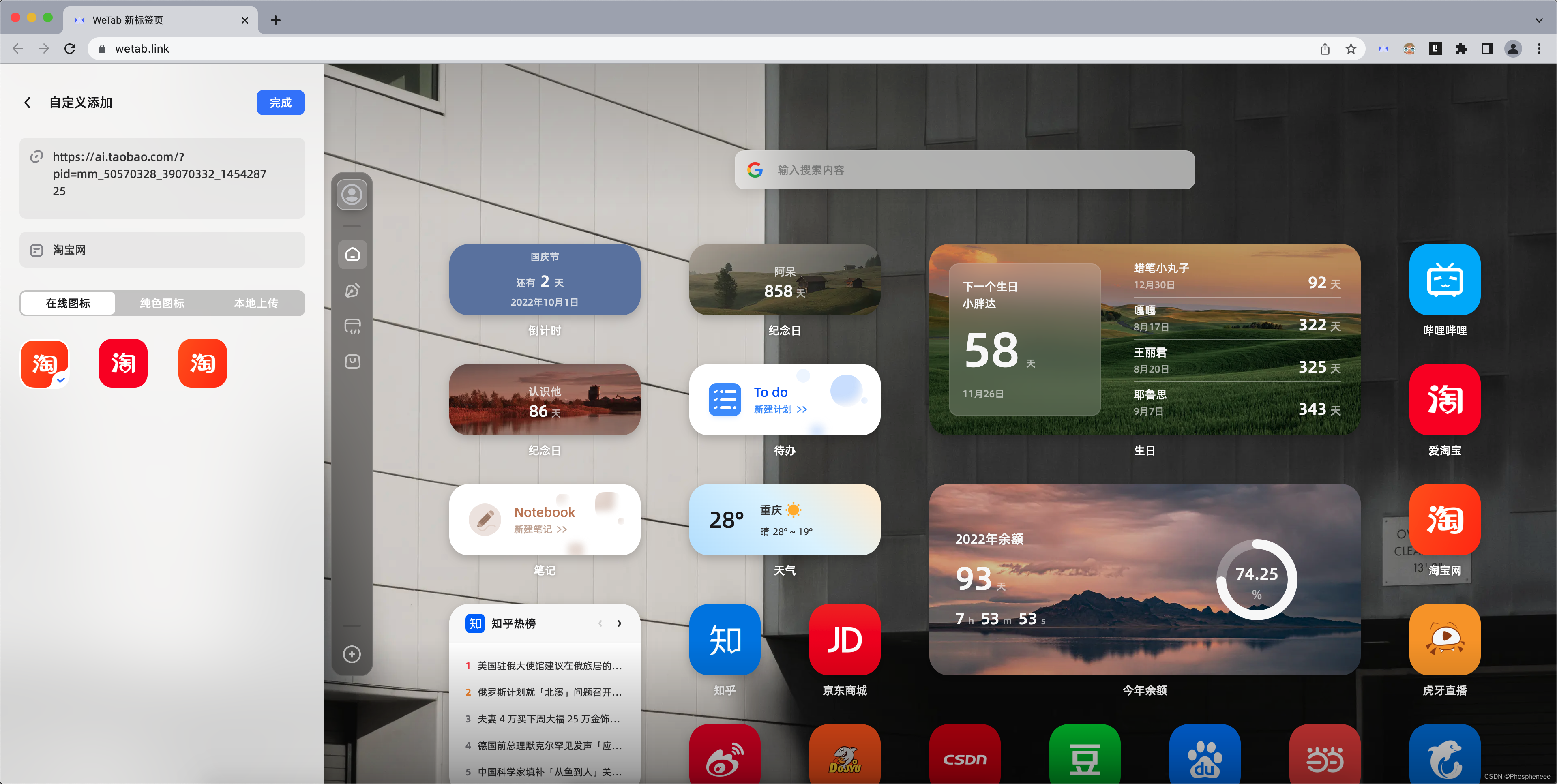Open the 知乎 blue app icon
Viewport: 1557px width, 784px height.
point(724,640)
